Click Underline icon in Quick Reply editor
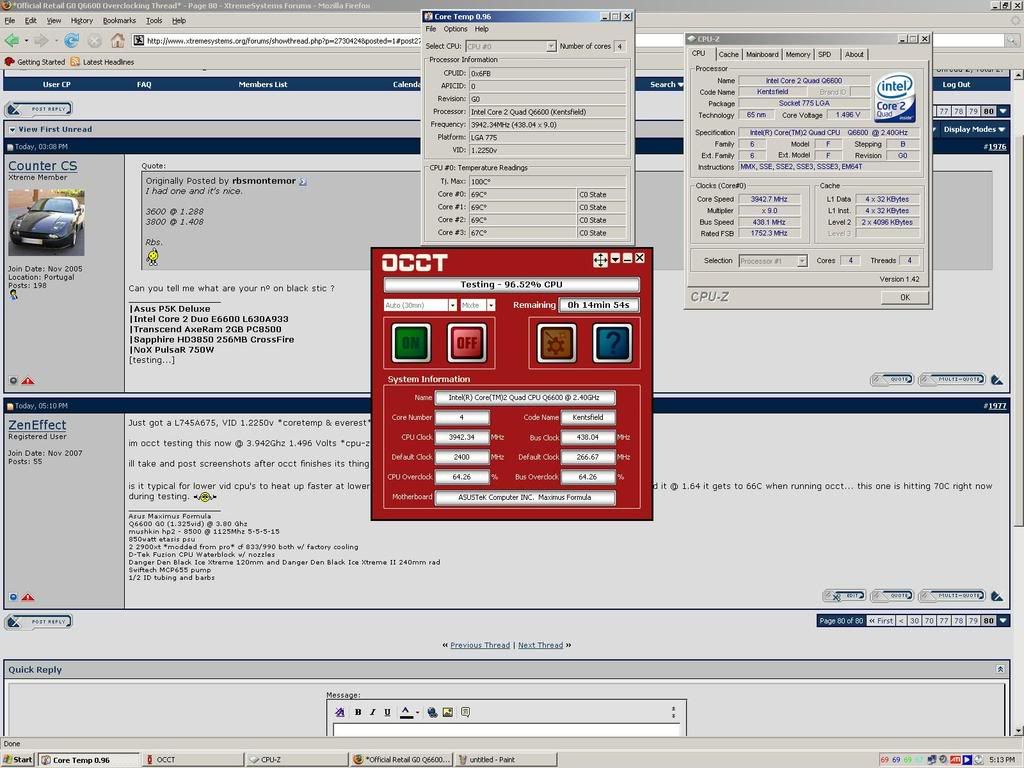This screenshot has height=768, width=1024. [387, 712]
